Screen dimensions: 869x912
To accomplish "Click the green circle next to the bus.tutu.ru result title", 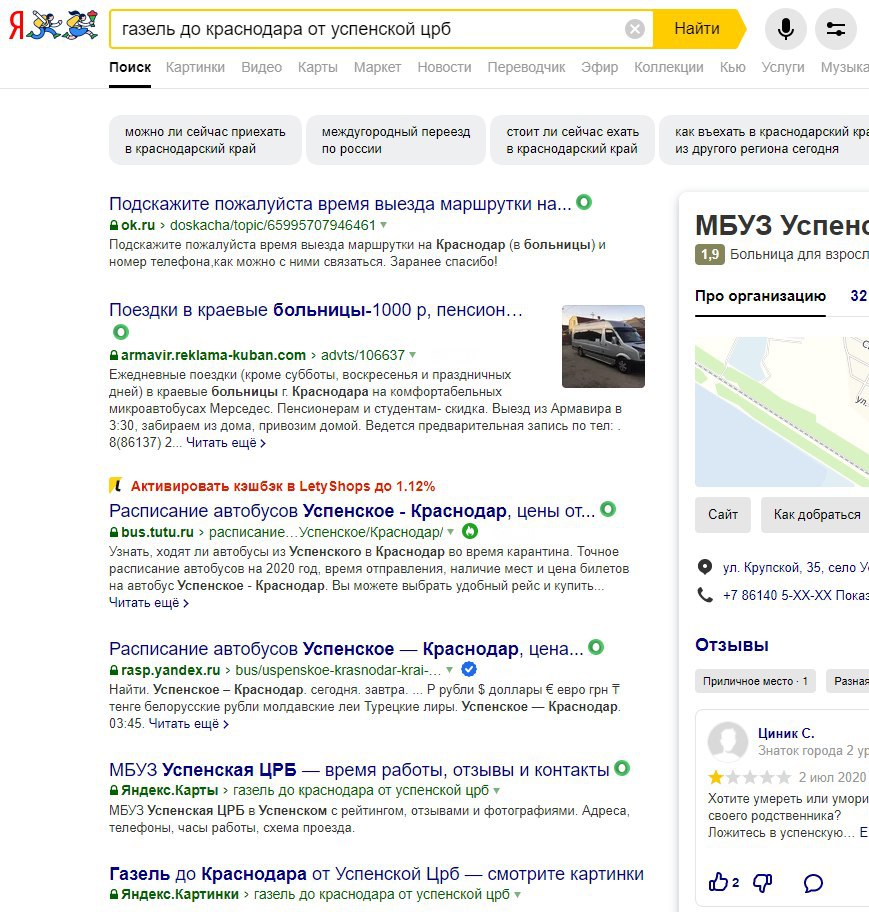I will pos(608,510).
